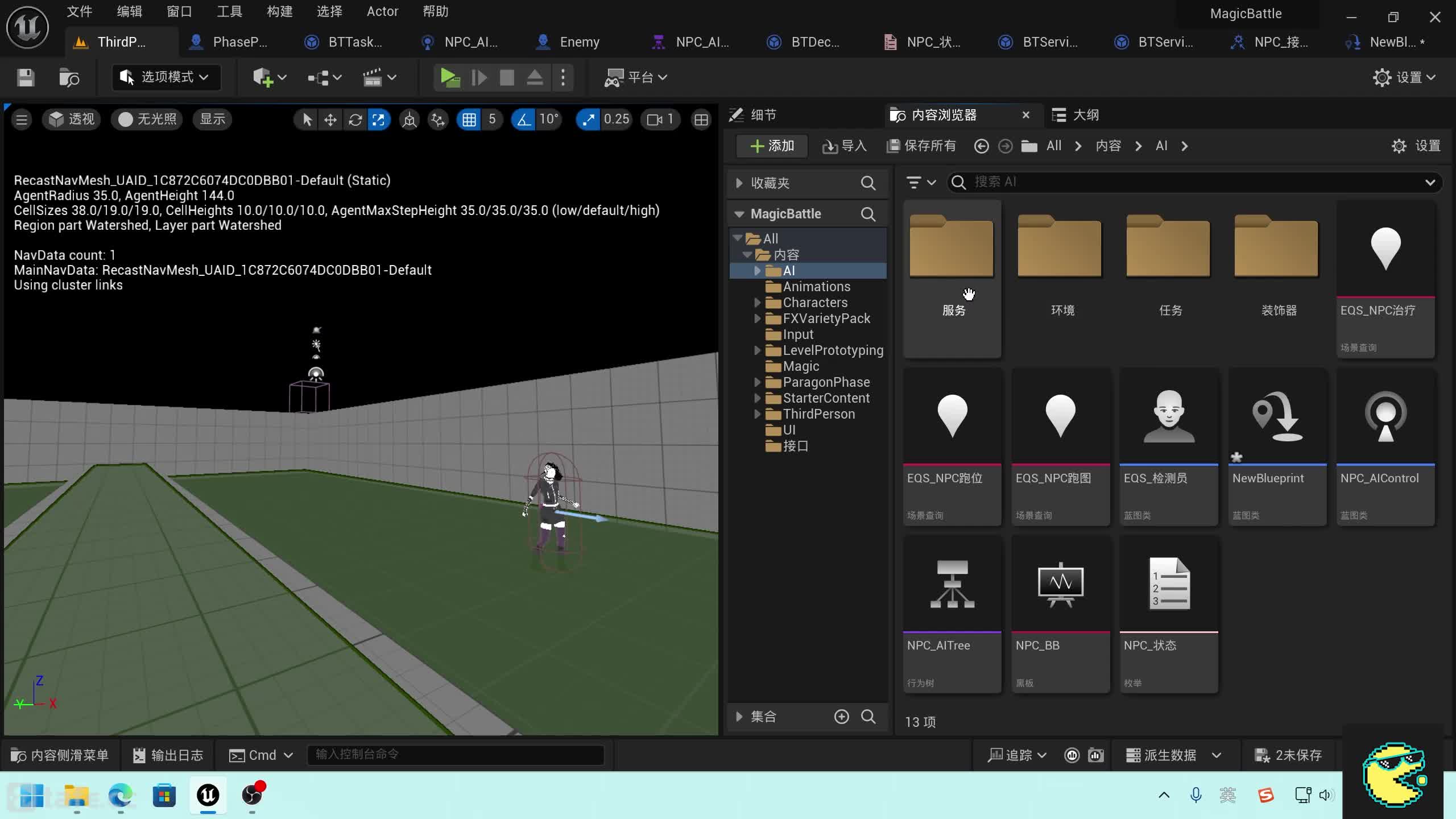Open the filter options dropdown by search bar
Viewport: 1456px width, 819px height.
(x=921, y=182)
